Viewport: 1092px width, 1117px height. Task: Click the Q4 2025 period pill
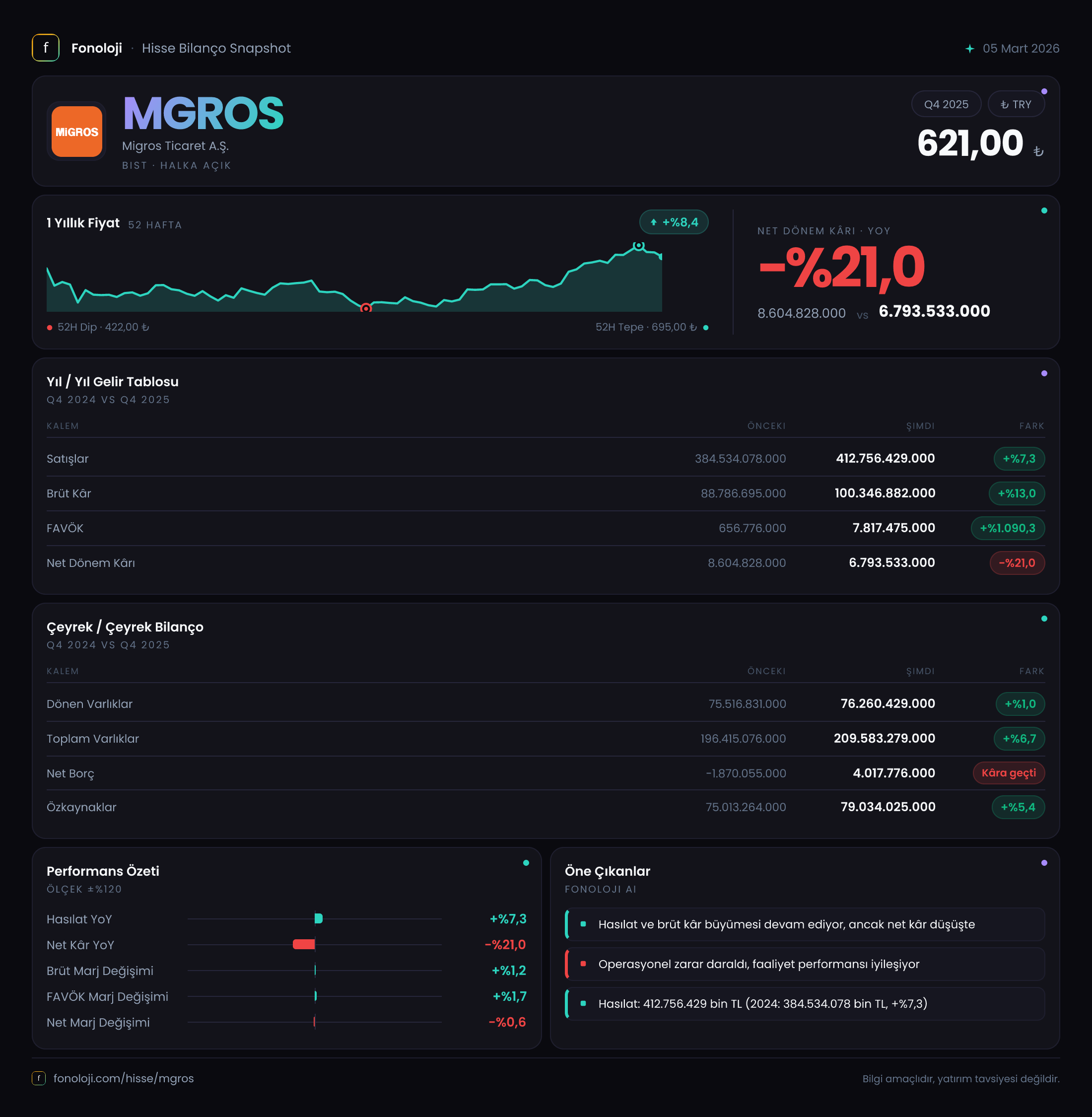[x=946, y=104]
